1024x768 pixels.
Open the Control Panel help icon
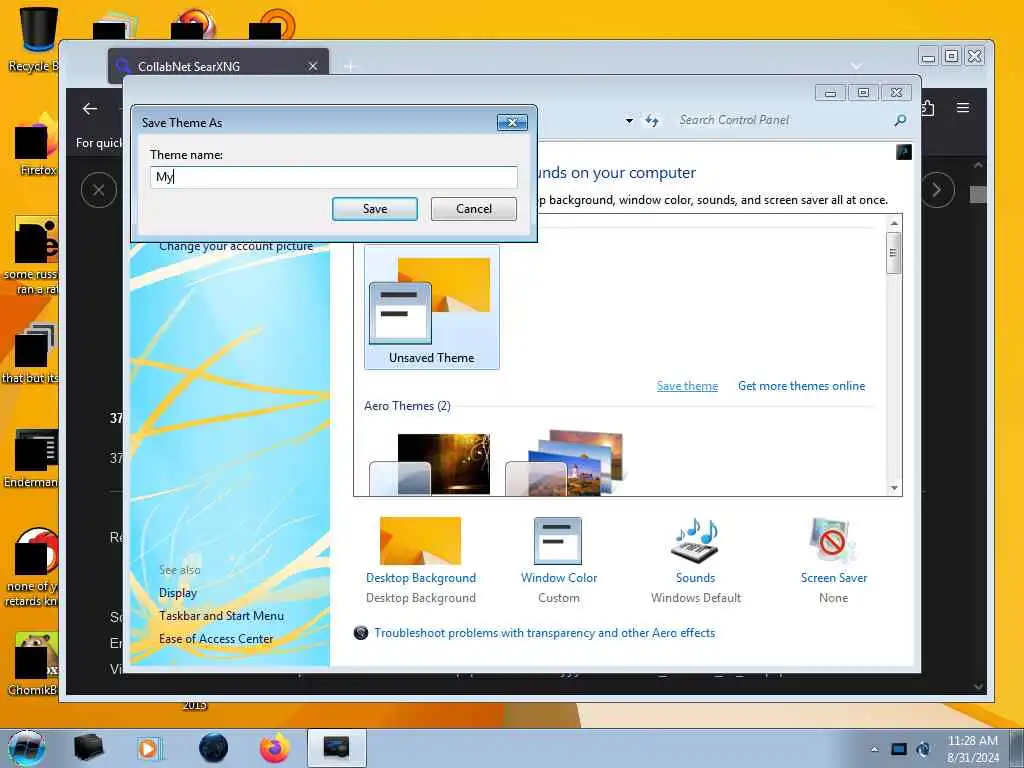[x=904, y=152]
